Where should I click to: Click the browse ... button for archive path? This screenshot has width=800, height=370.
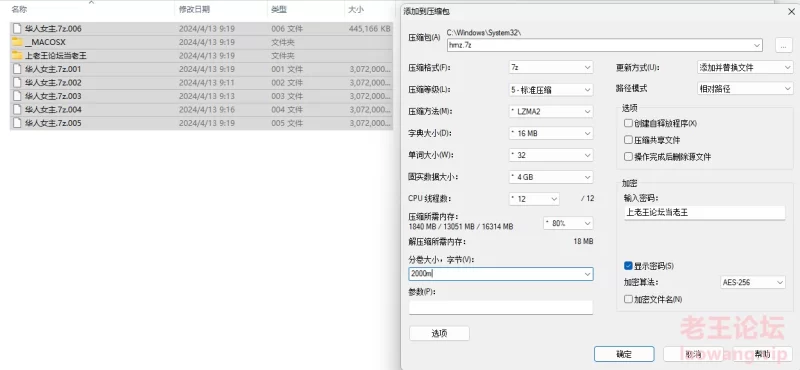coord(783,45)
